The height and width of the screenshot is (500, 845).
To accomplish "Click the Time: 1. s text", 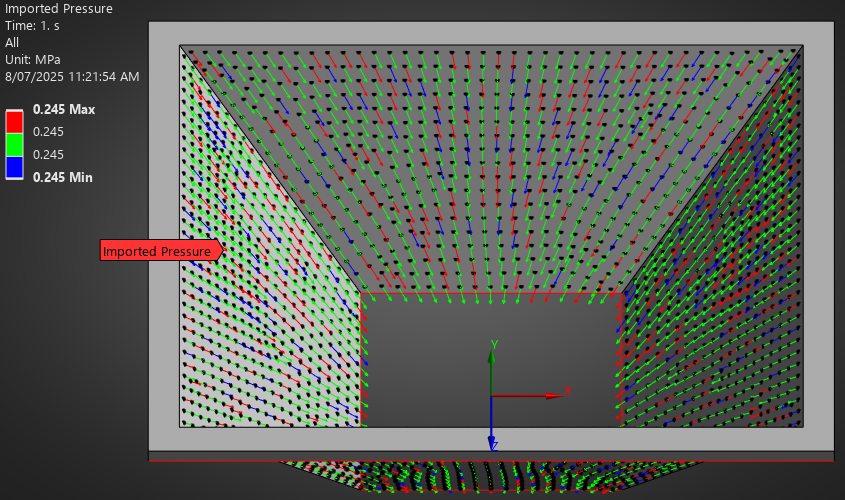I will [32, 26].
